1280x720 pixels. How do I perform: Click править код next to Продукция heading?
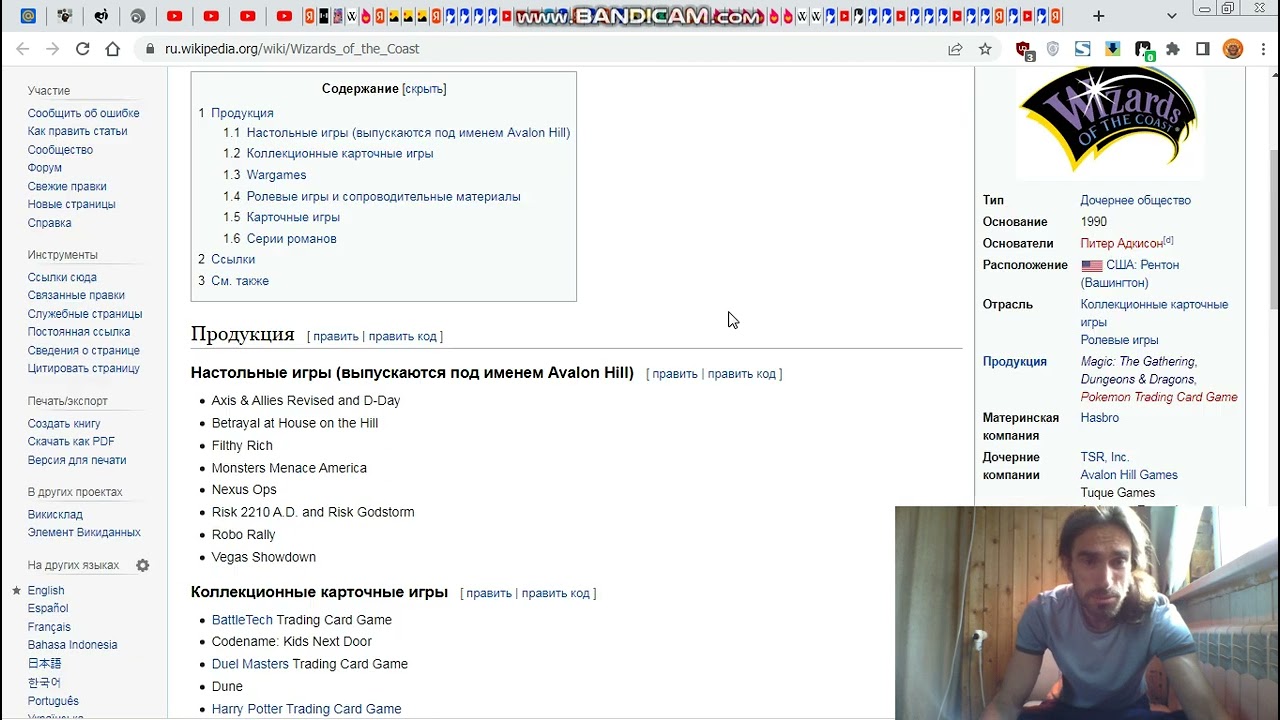pos(403,337)
